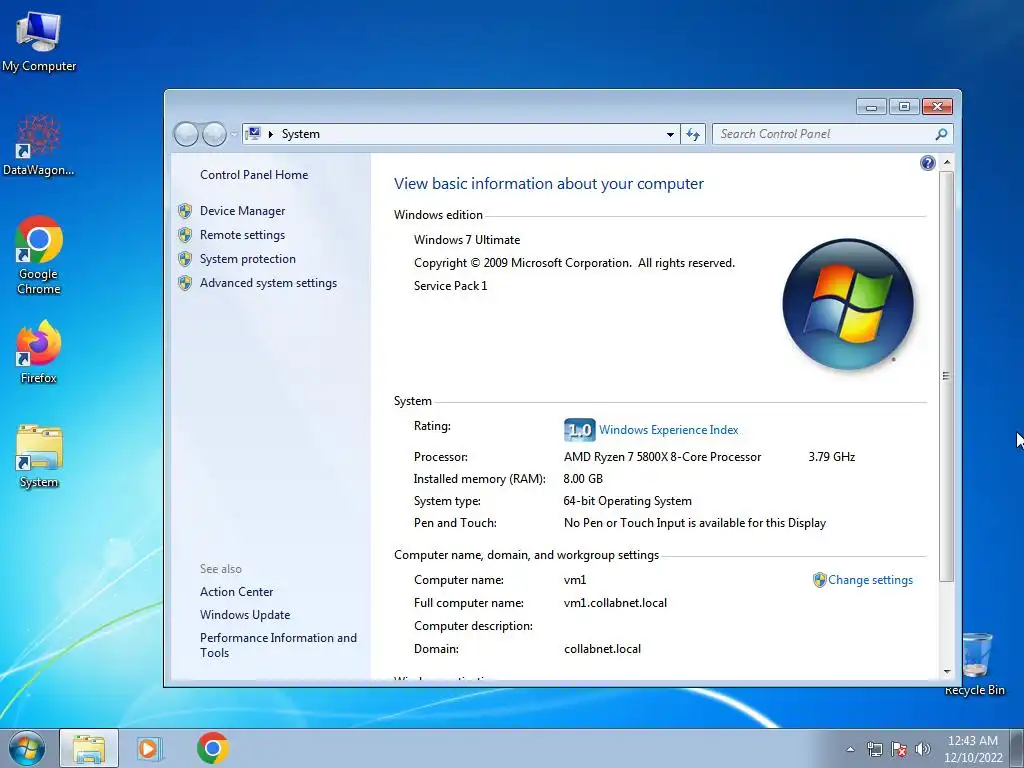Open recent pages dropdown beside navigation arrows
Screen dimensions: 1024x768
(234, 134)
